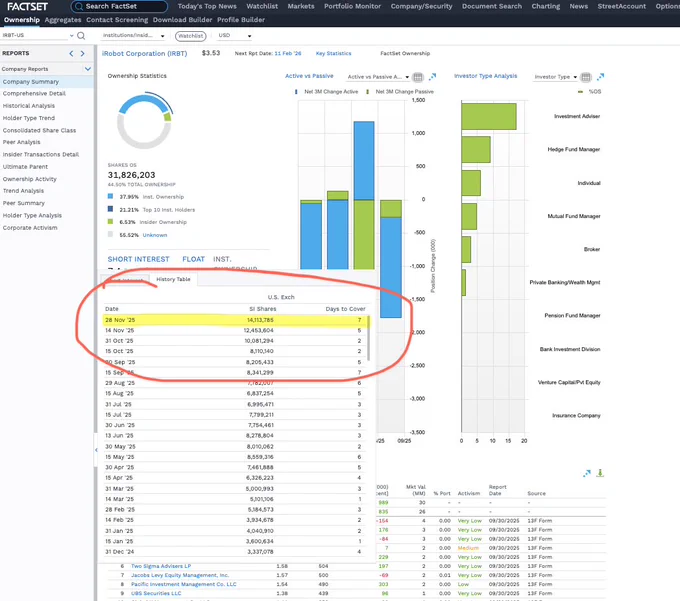
Task: Open the Portfolio Monitor menu
Action: pos(352,6)
